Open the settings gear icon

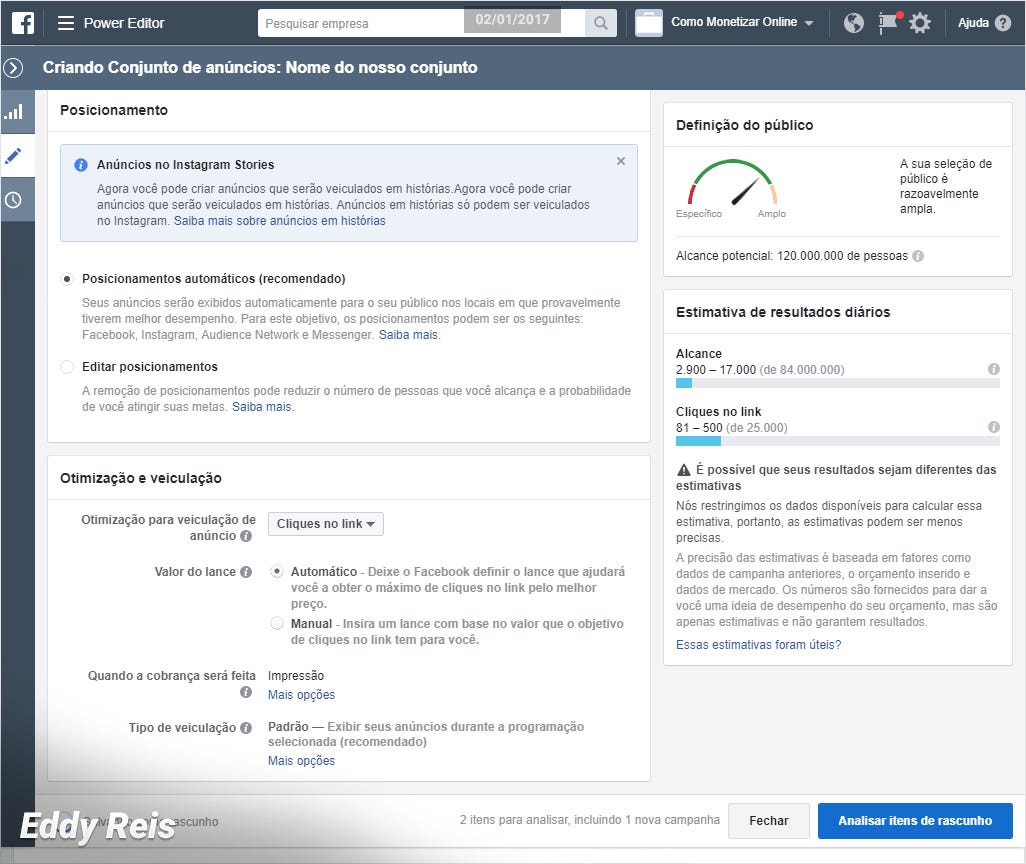[x=919, y=23]
